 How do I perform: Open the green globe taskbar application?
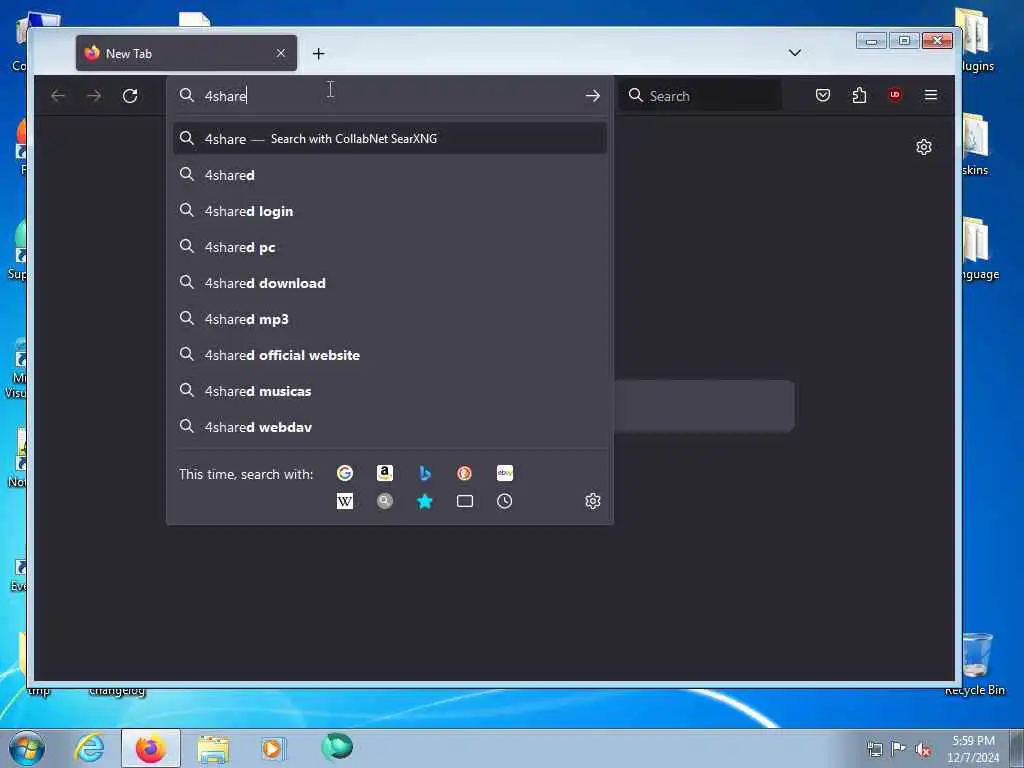click(337, 747)
